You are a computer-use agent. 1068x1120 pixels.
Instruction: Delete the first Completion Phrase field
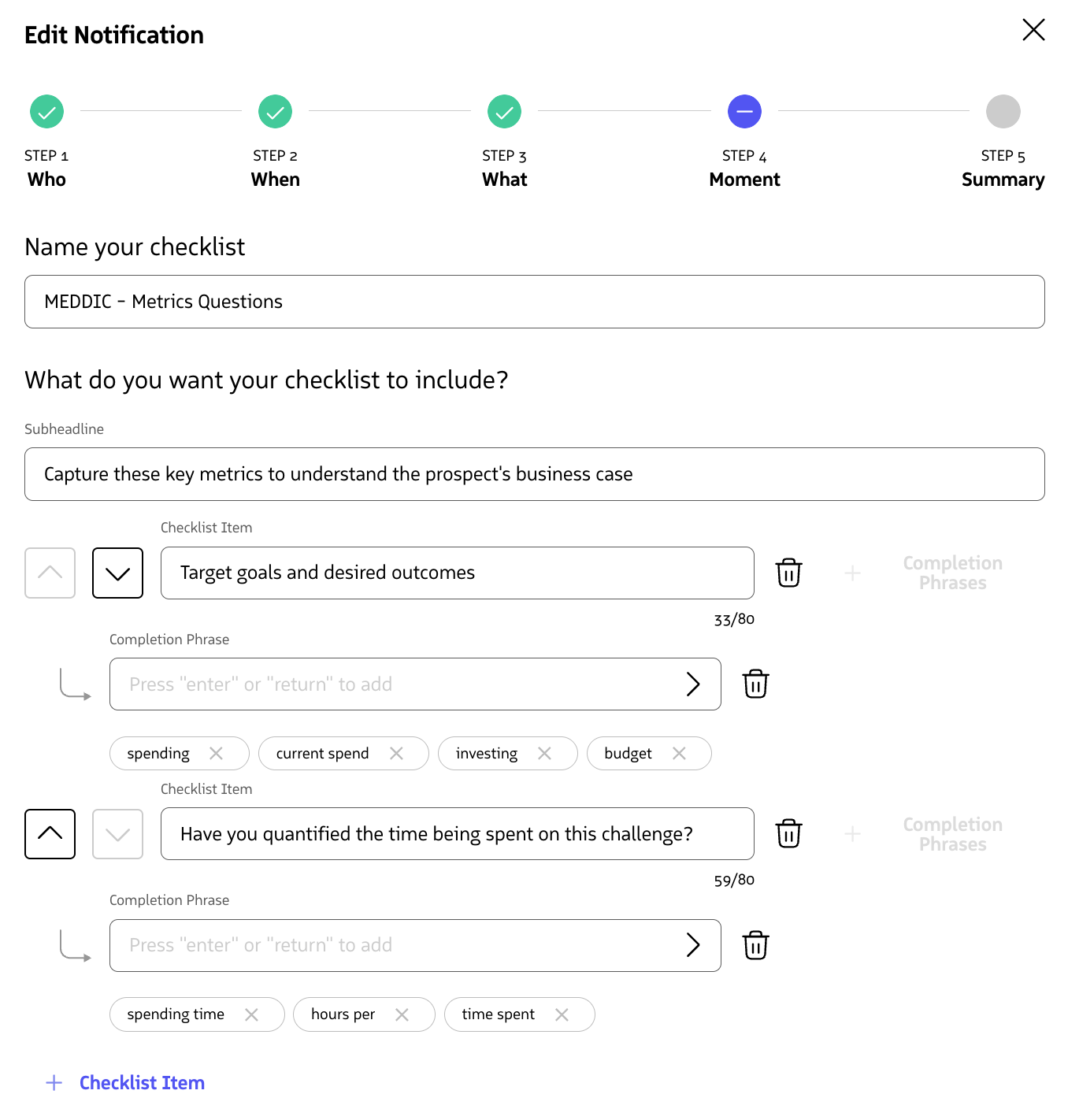click(x=755, y=684)
